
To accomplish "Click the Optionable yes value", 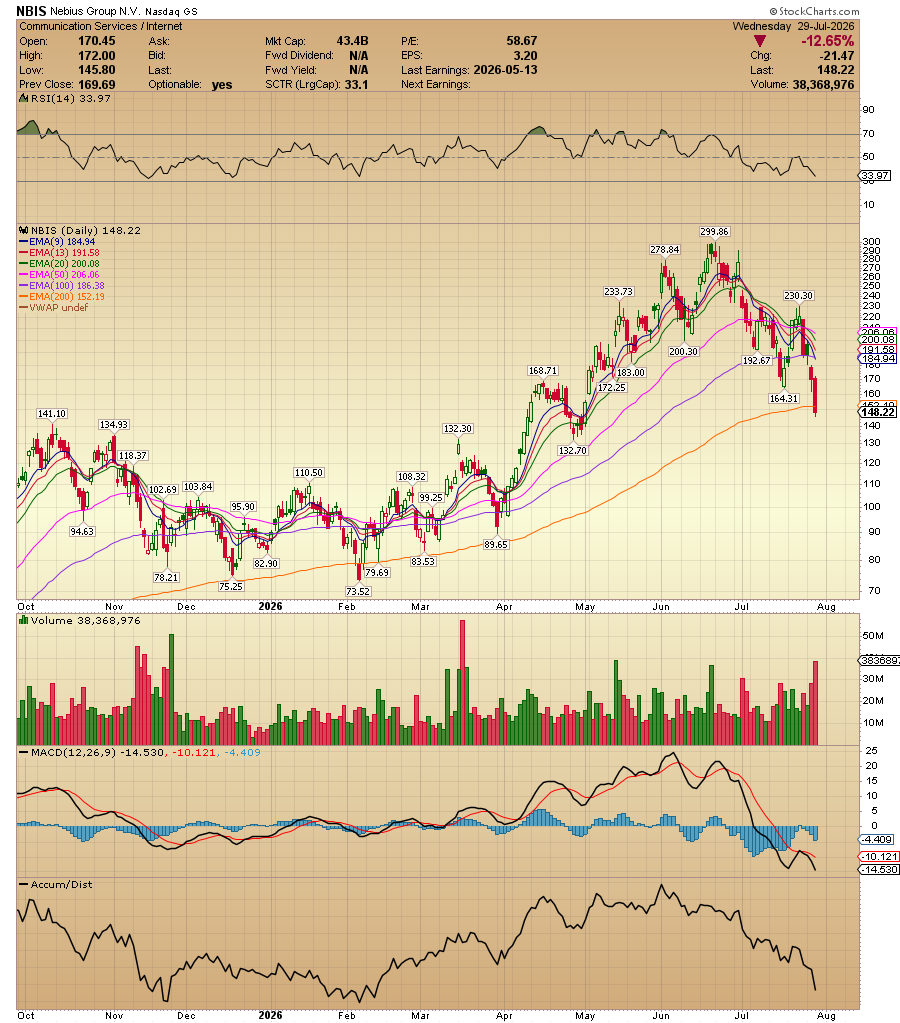I will pos(222,84).
